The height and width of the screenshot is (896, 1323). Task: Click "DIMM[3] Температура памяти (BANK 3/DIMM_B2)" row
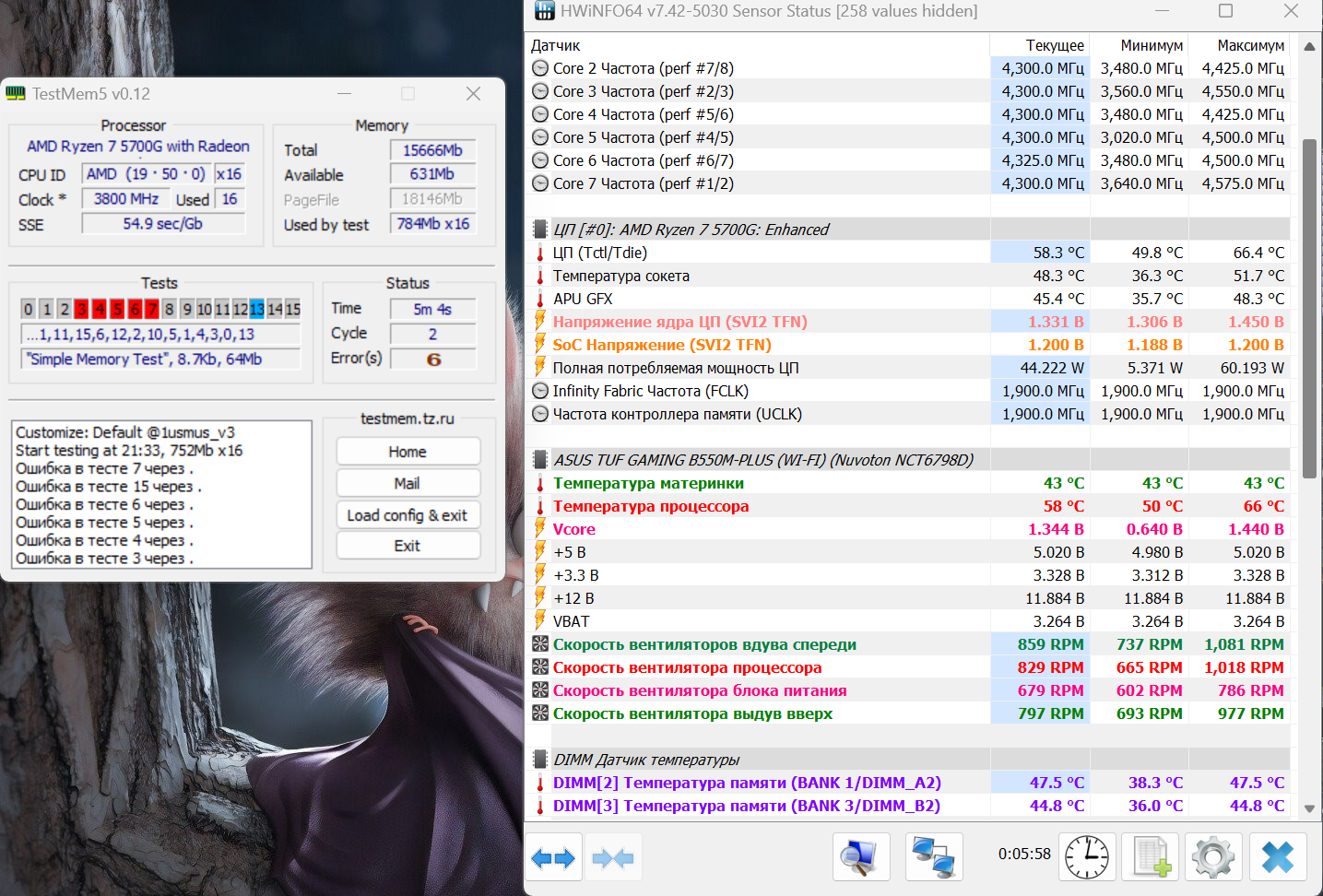tap(908, 806)
